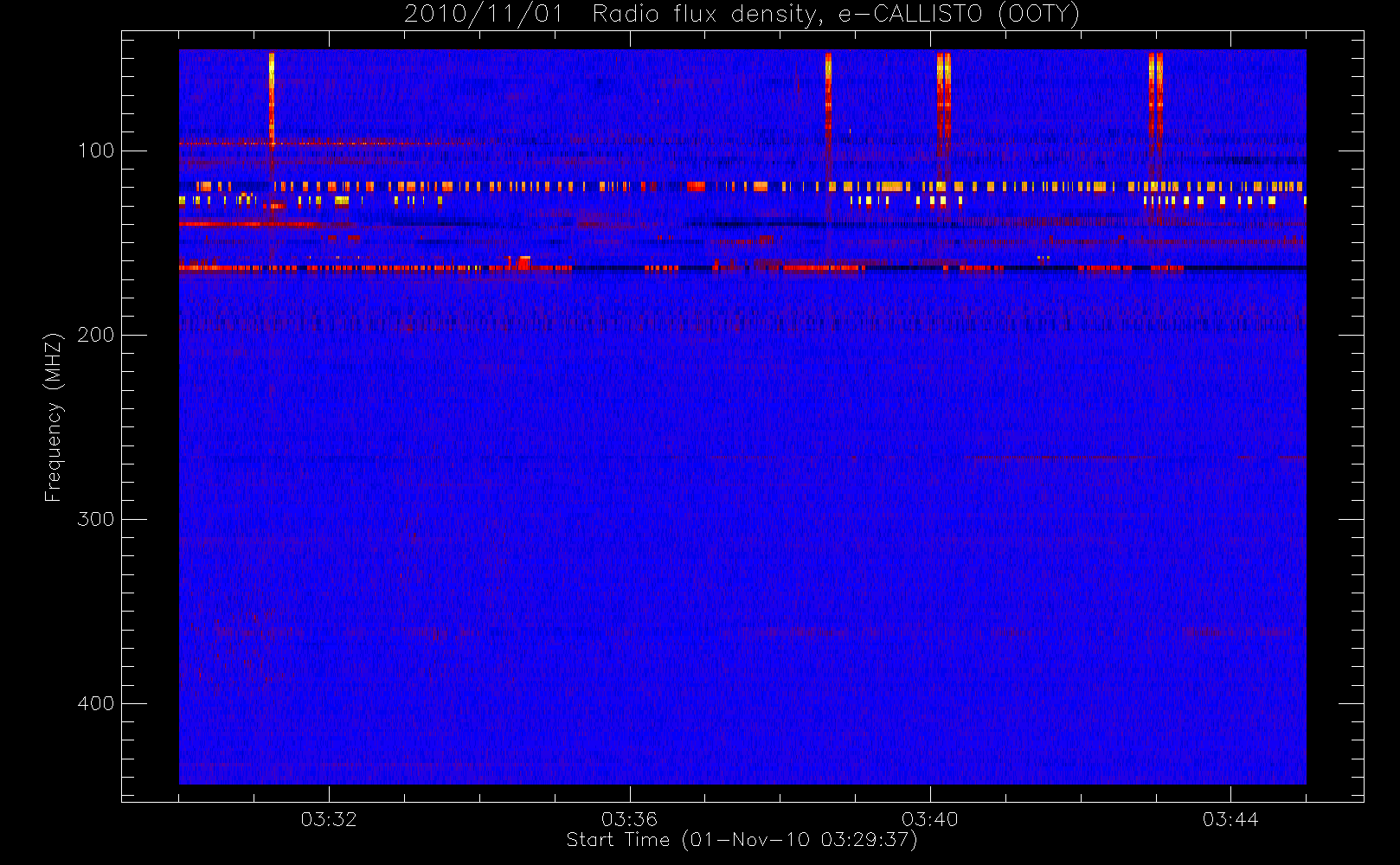Image resolution: width=1400 pixels, height=865 pixels.
Task: Click the 03:40 time tick label
Action: coord(930,819)
